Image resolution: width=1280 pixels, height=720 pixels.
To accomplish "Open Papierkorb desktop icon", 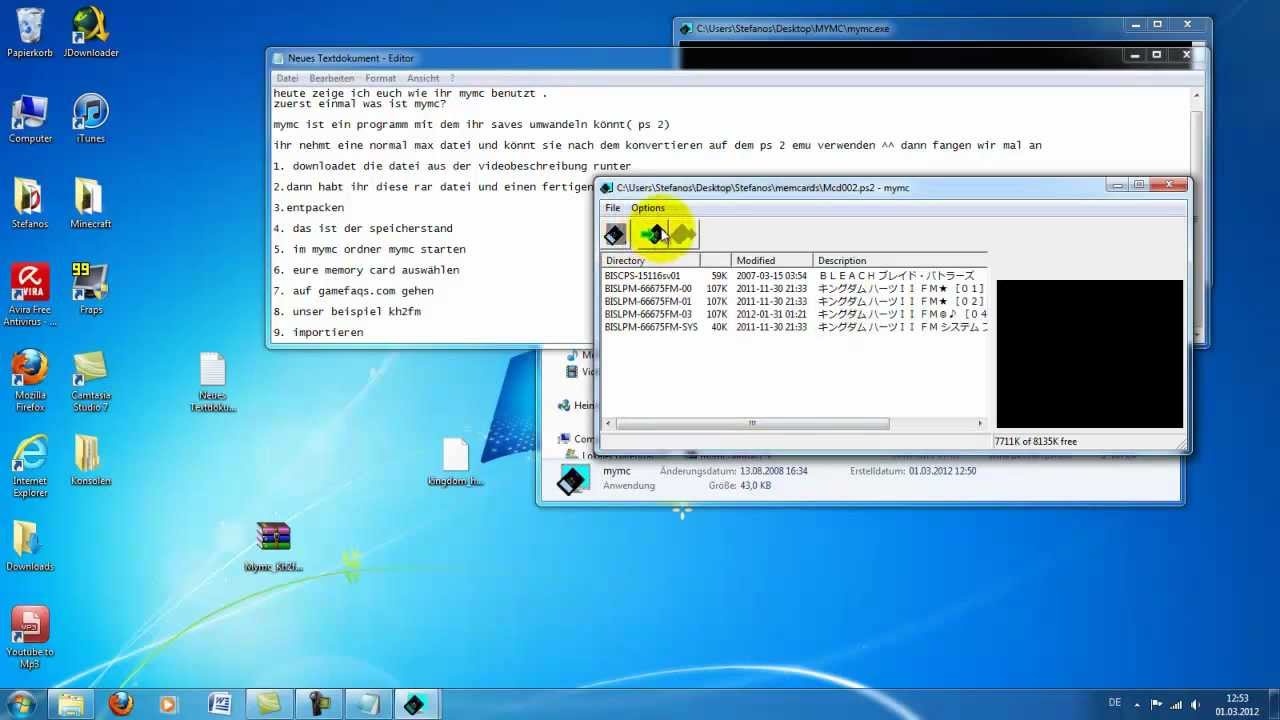I will (30, 32).
